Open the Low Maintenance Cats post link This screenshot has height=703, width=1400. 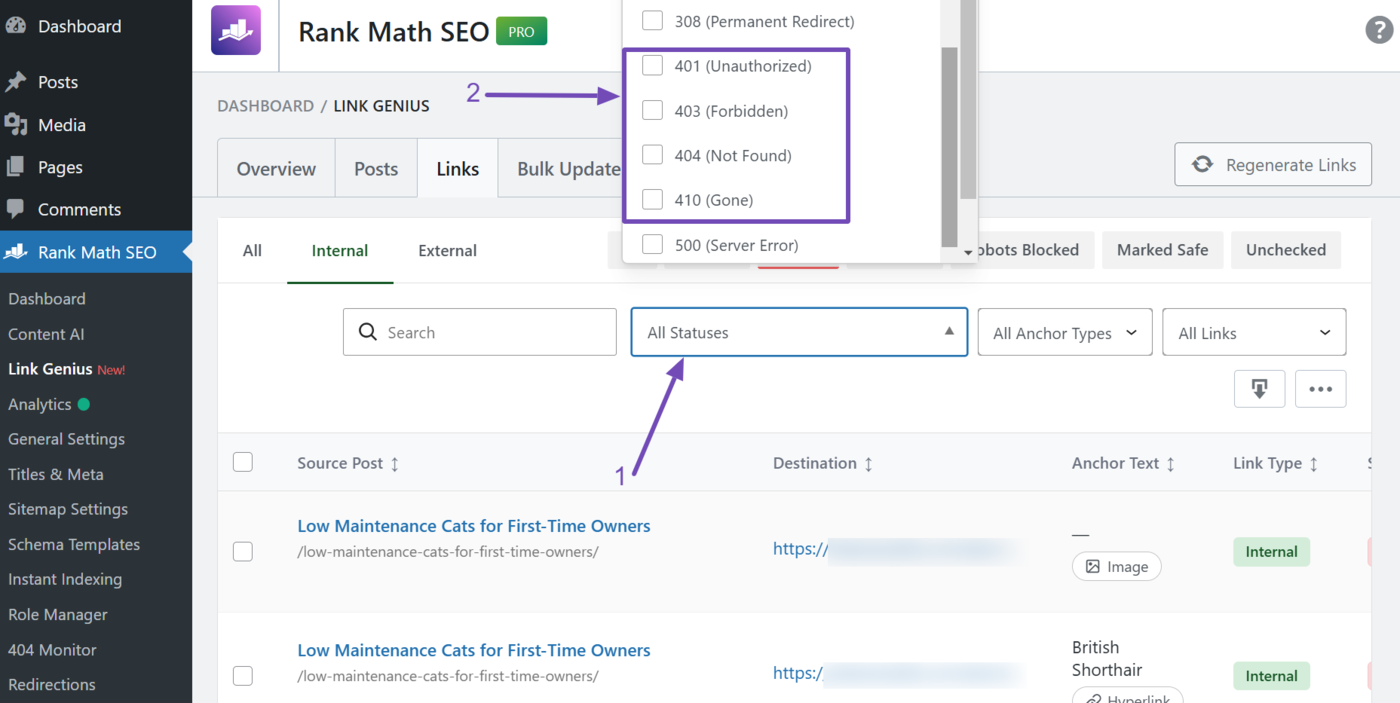pyautogui.click(x=474, y=525)
